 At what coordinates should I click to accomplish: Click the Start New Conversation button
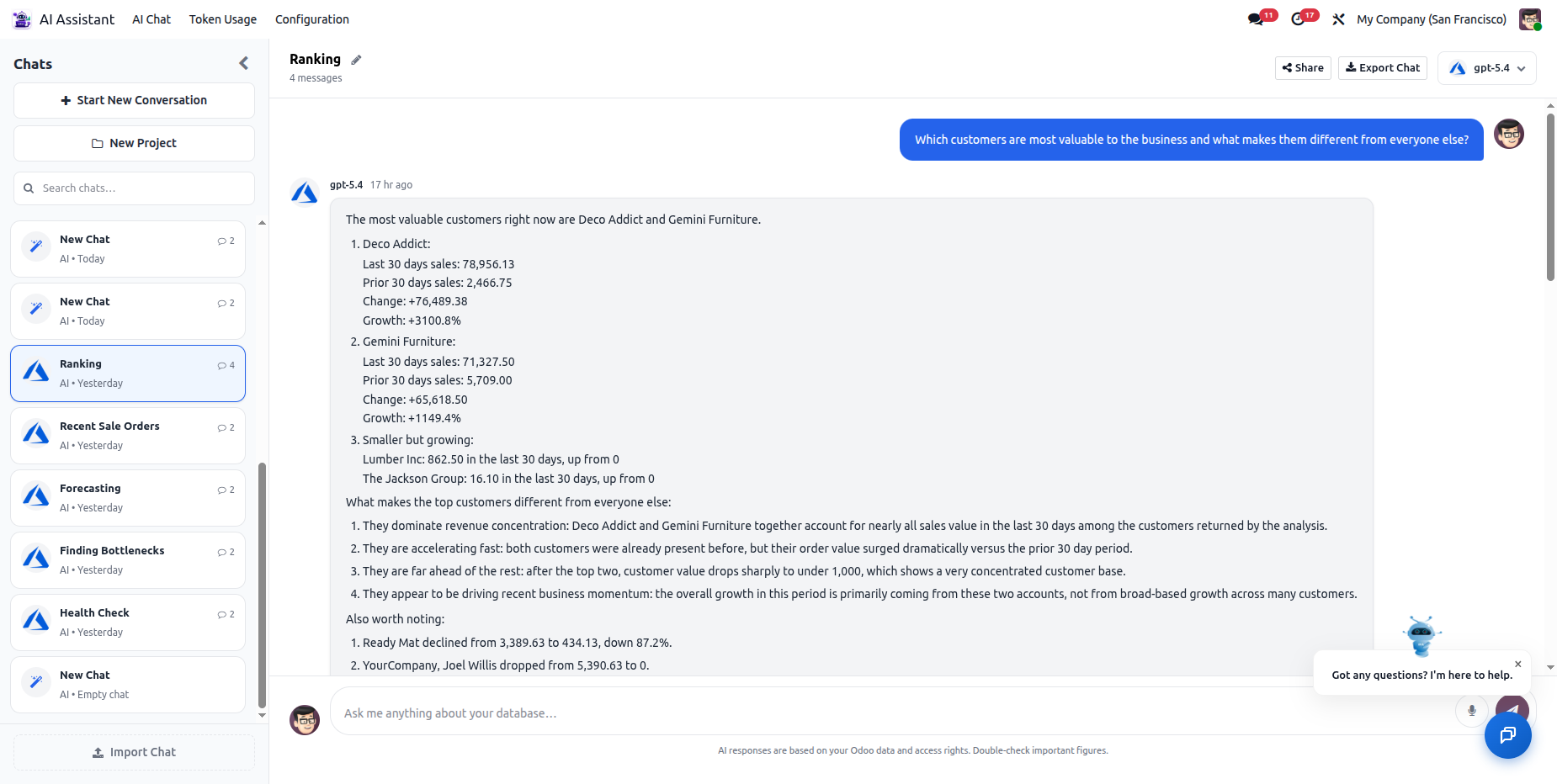coord(134,100)
